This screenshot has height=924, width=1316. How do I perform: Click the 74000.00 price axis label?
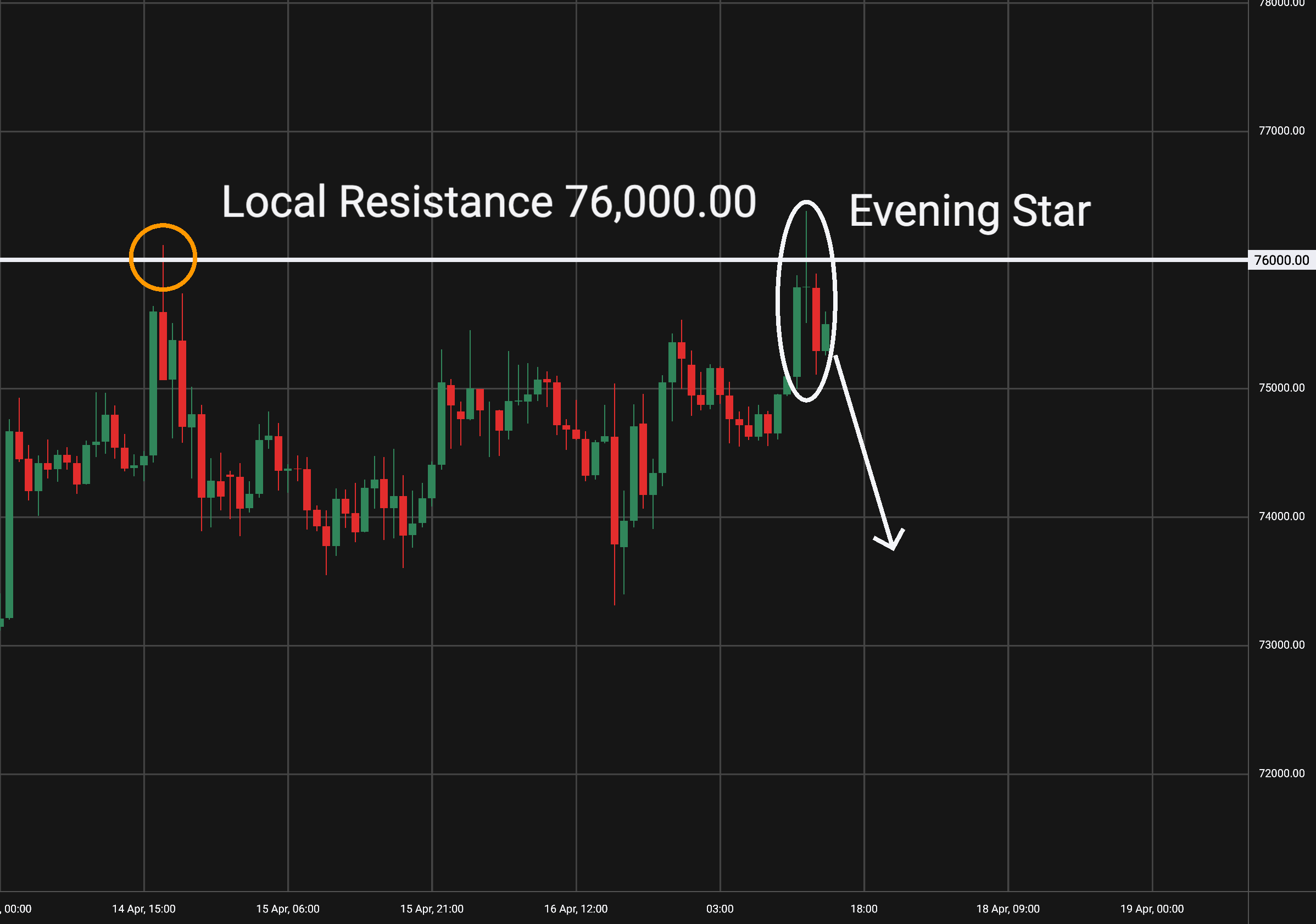[x=1281, y=516]
